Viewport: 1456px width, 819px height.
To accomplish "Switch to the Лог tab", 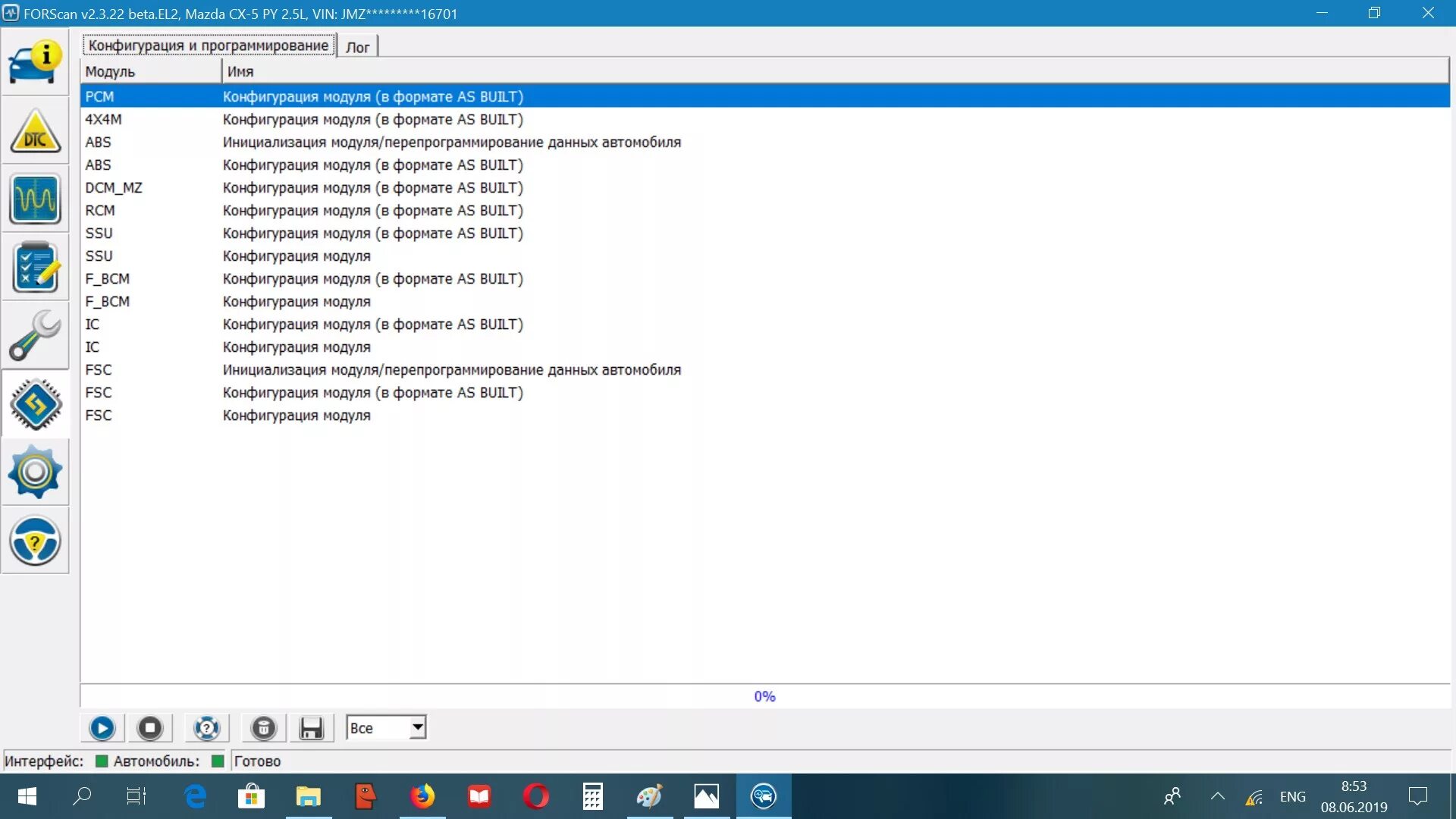I will coord(357,47).
